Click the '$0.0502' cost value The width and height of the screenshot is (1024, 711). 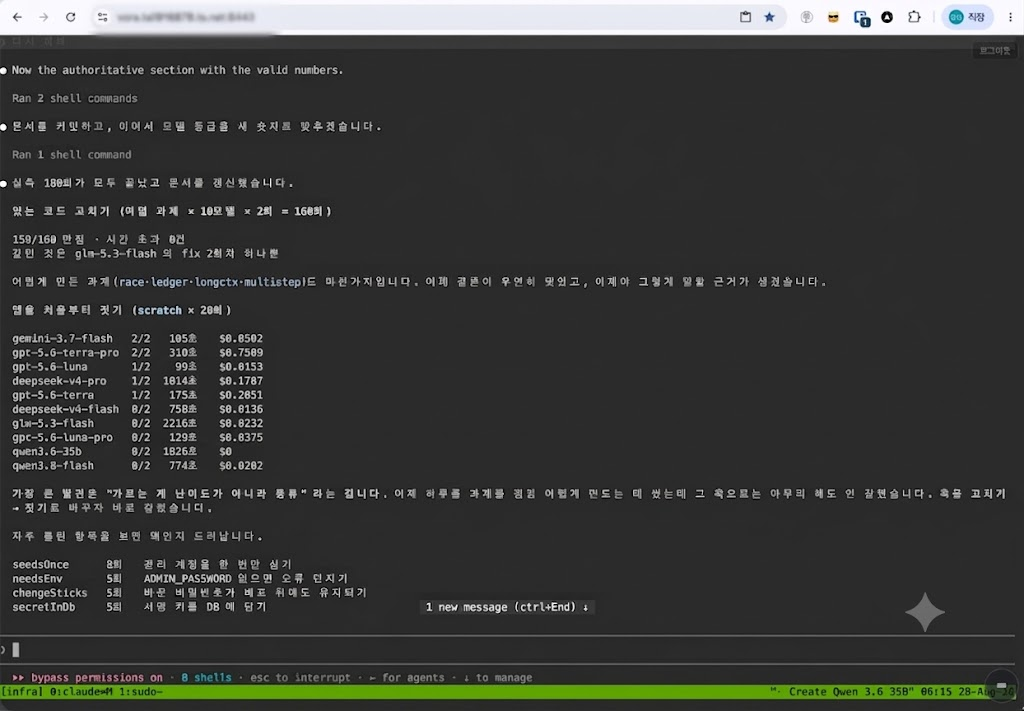click(241, 338)
